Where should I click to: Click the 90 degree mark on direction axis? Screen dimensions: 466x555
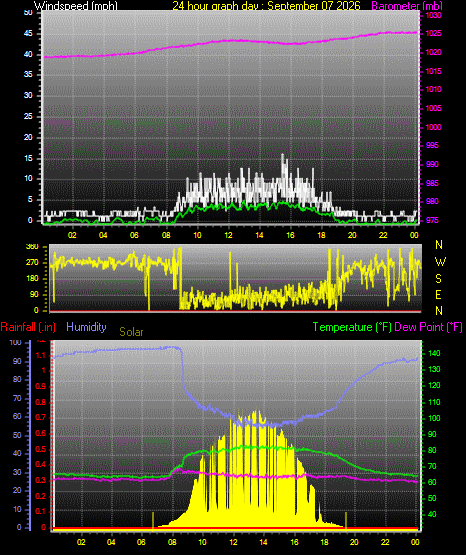tap(34, 294)
